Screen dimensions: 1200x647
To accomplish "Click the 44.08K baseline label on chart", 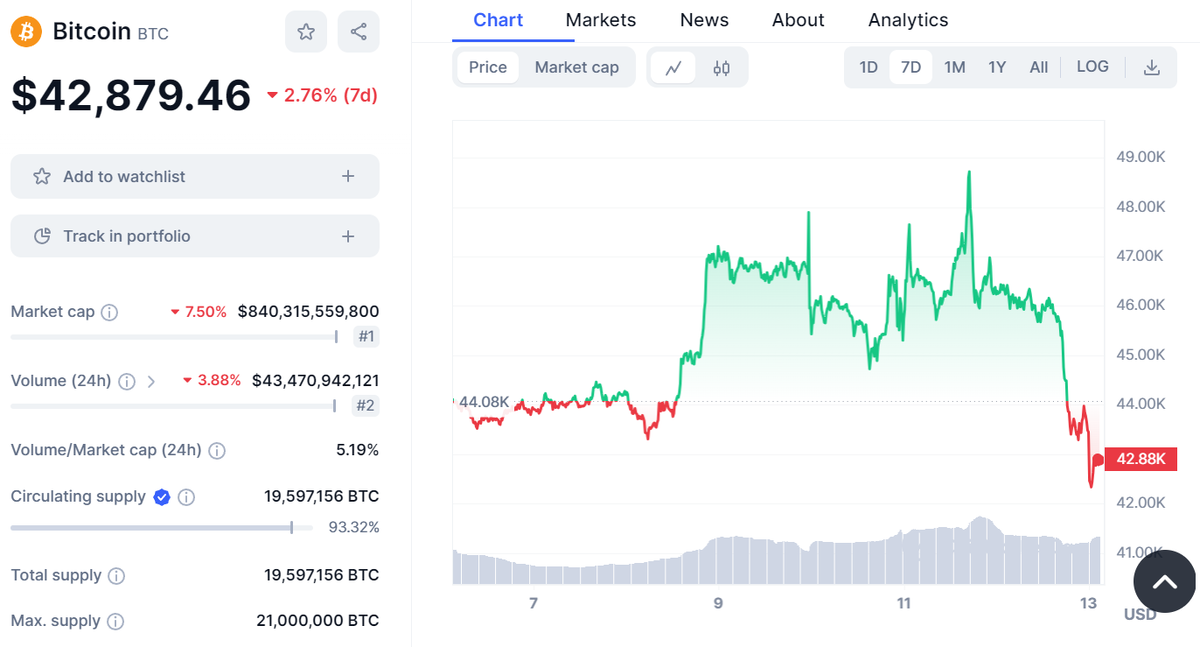I will pyautogui.click(x=484, y=402).
